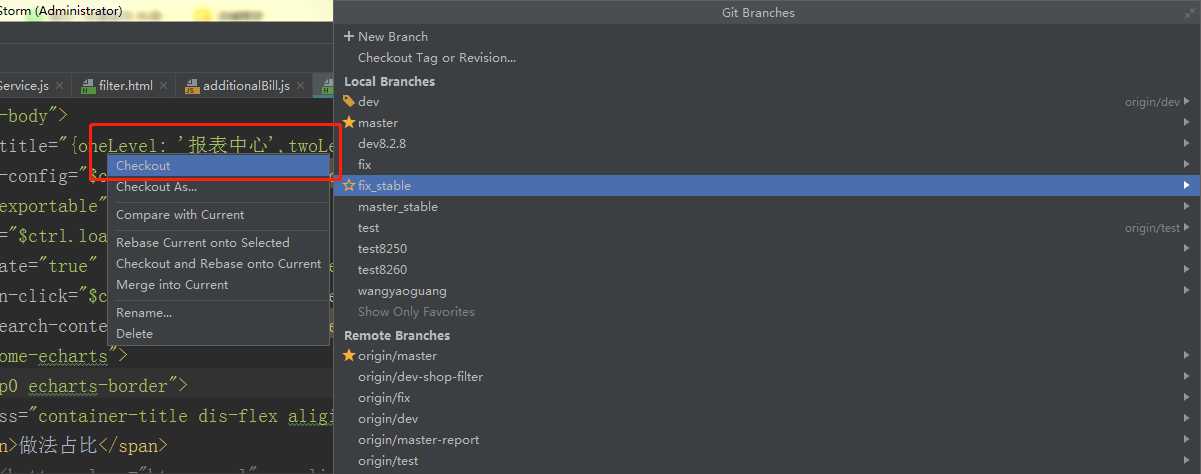Expand submenu arrow for test branch

pos(1187,227)
